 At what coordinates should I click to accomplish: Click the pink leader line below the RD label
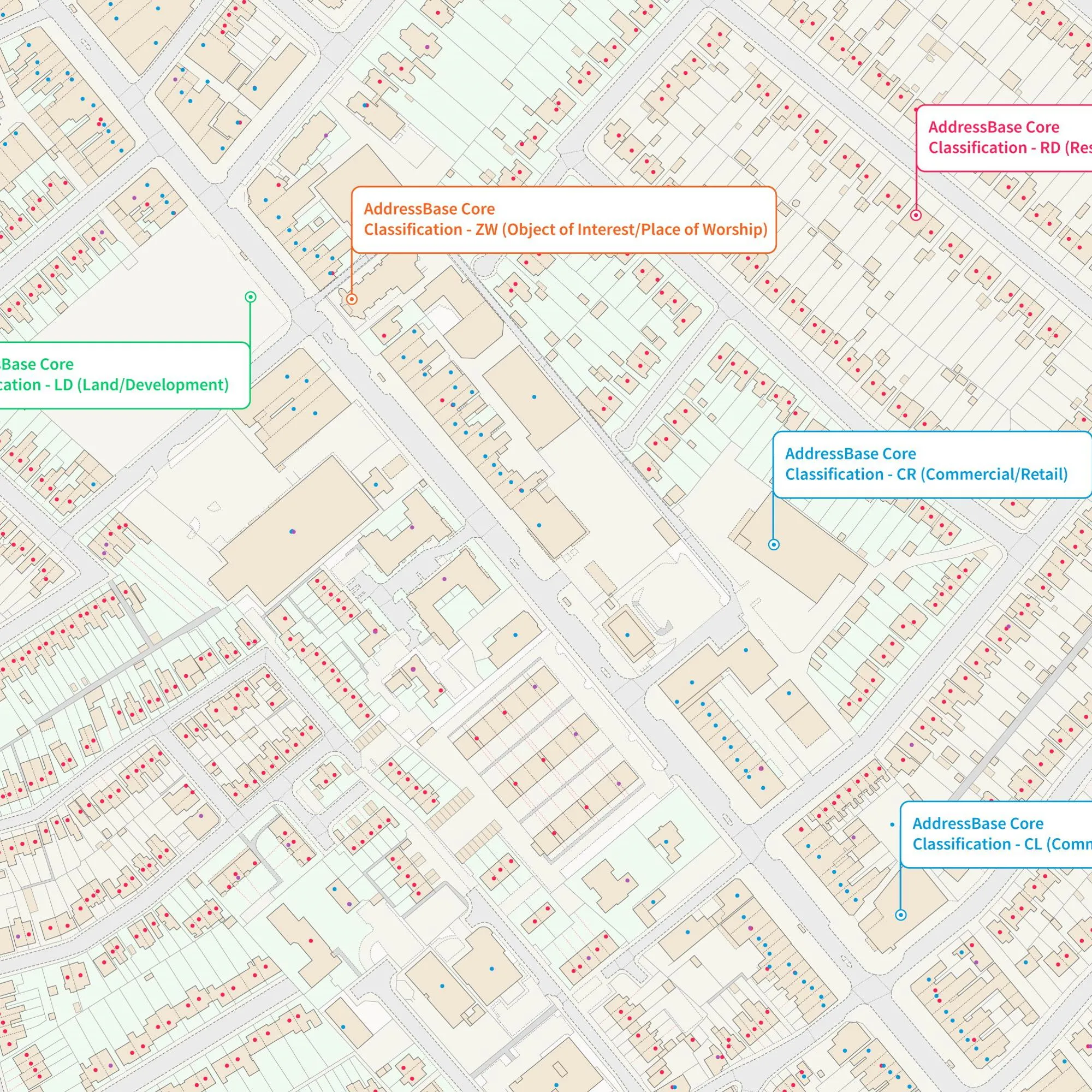click(916, 191)
